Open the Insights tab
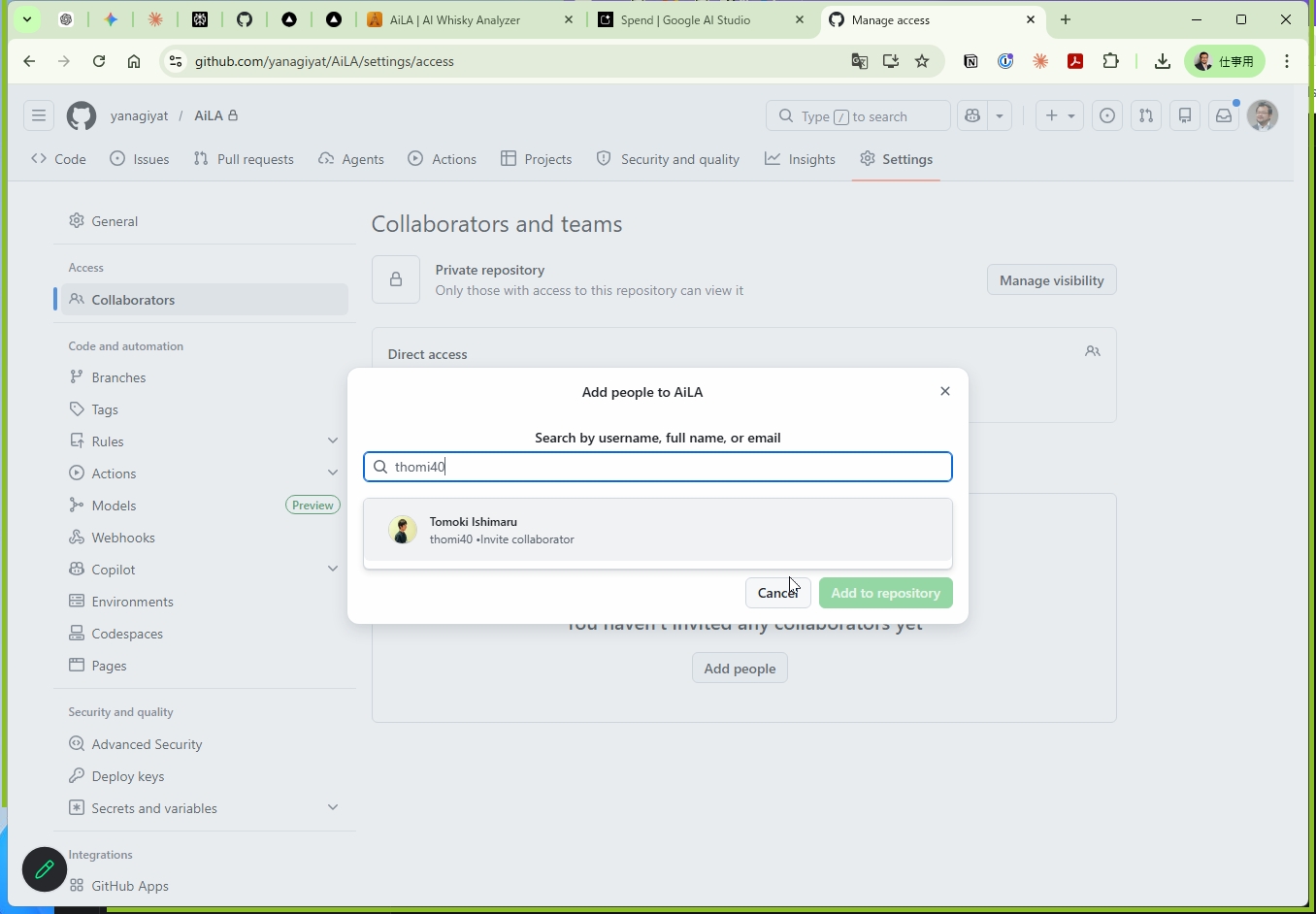The width and height of the screenshot is (1316, 914). pos(801,159)
